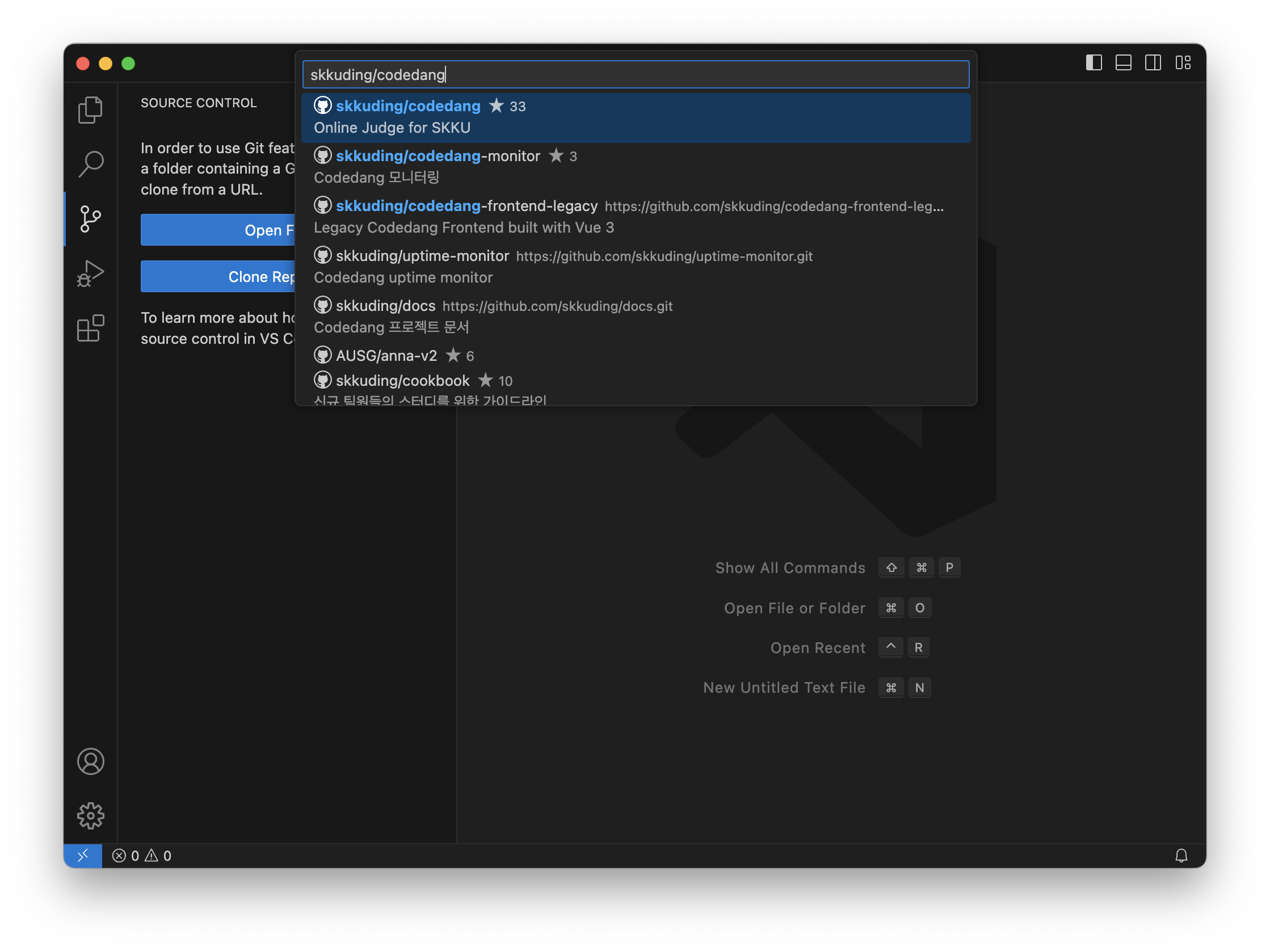Click the P keycap for Show All Commands
This screenshot has height=952, width=1270.
(x=949, y=567)
